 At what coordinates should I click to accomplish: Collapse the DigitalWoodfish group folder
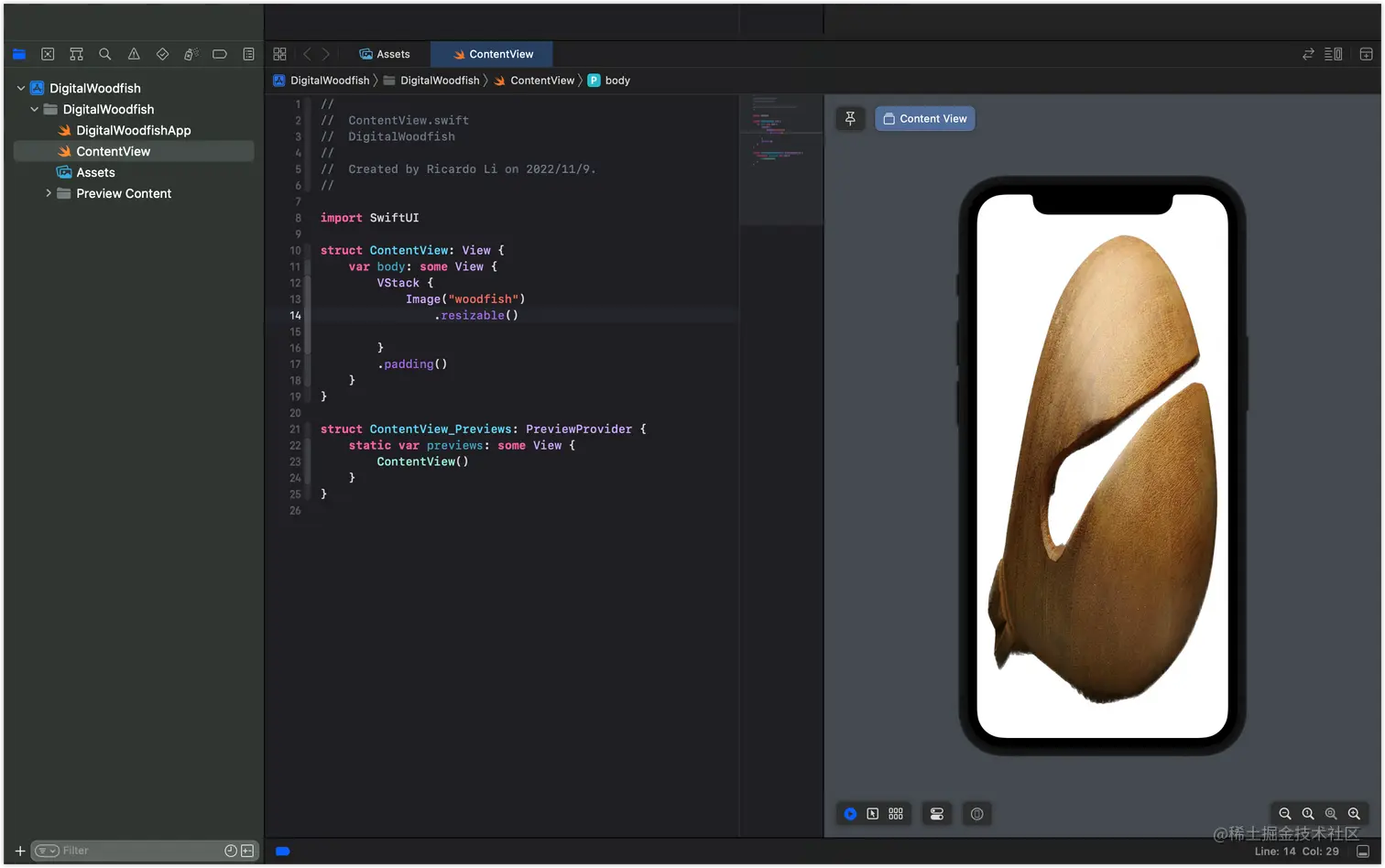tap(35, 110)
